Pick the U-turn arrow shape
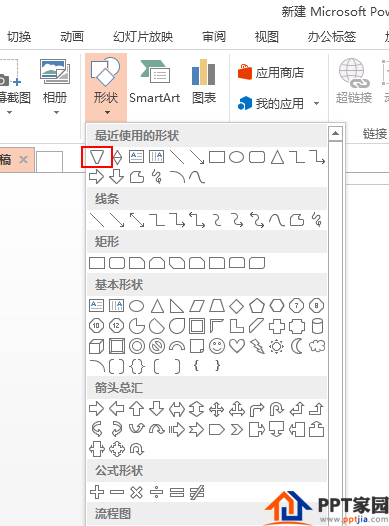The image size is (389, 526). [277, 409]
